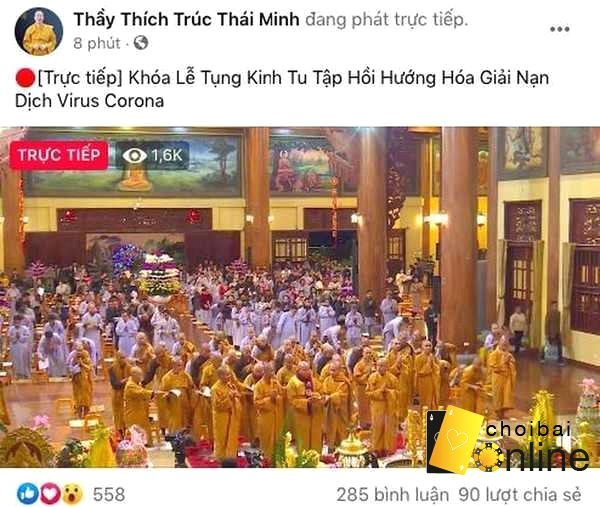The height and width of the screenshot is (507, 600).
Task: View the 90 lượt chia sẻ shares
Action: tap(520, 495)
